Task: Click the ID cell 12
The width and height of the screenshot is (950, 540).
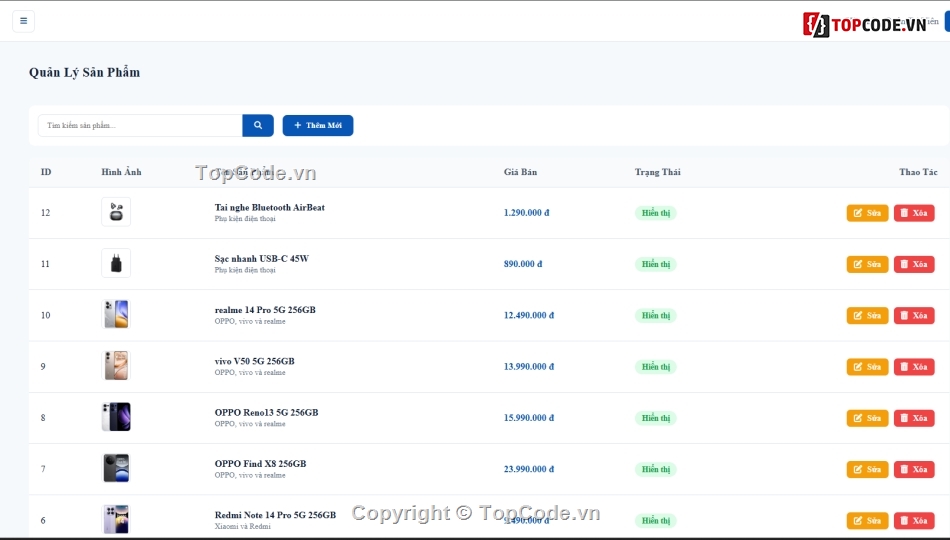Action: tap(45, 213)
